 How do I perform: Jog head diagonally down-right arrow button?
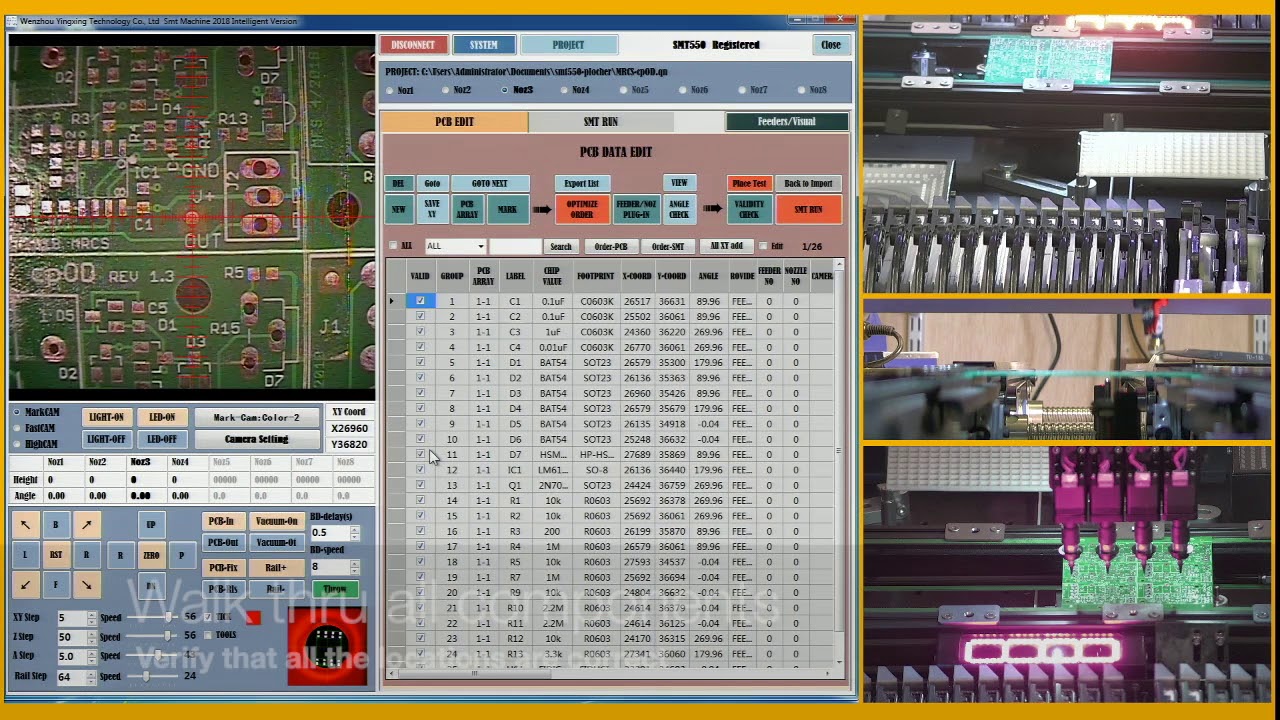(86, 585)
